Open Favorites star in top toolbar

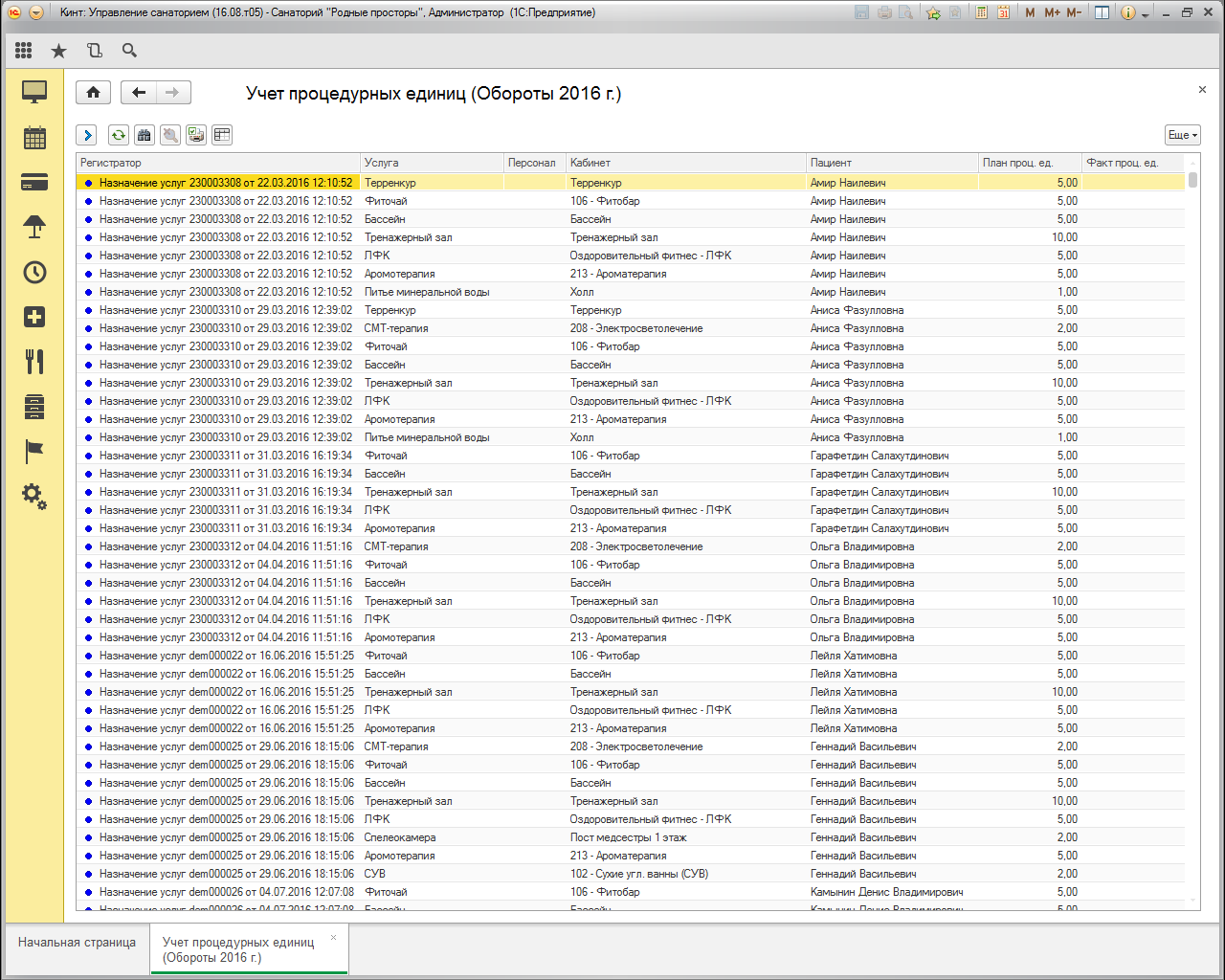pyautogui.click(x=59, y=51)
